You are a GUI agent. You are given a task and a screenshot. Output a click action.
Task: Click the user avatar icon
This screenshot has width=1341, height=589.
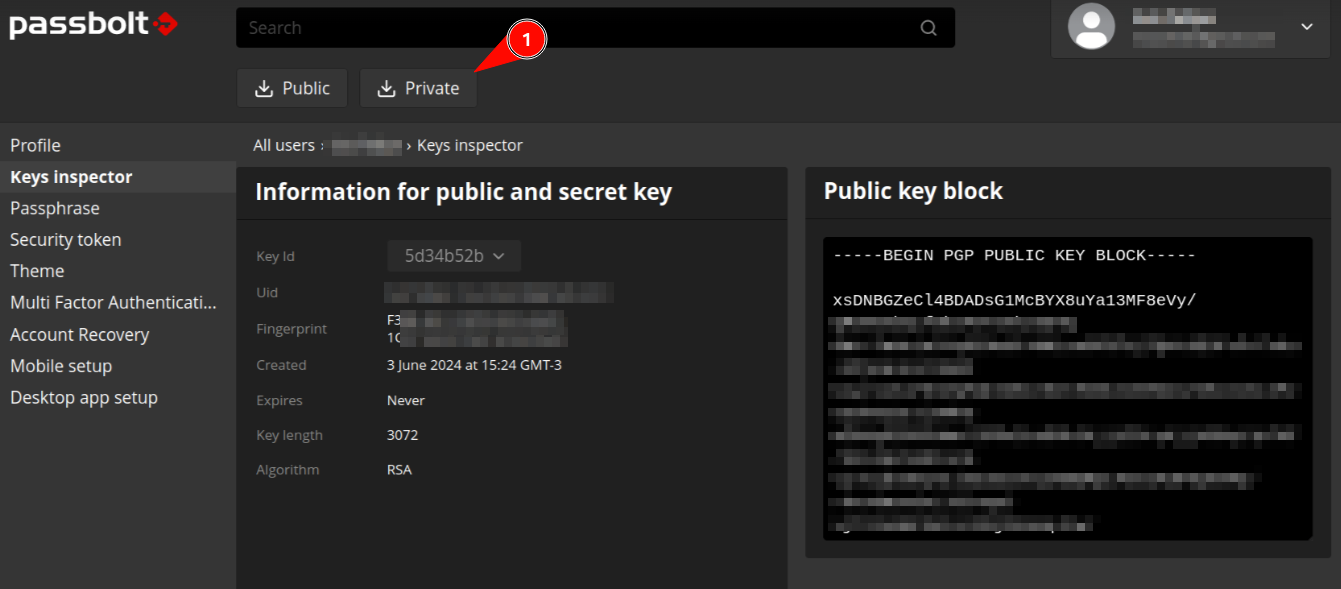point(1091,27)
